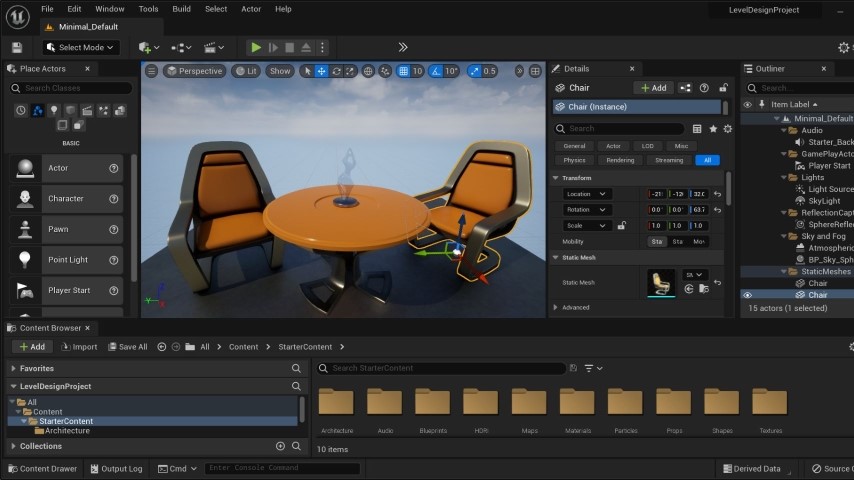Select the Physics filter tab in Details
Screen dimensions: 854x480
pyautogui.click(x=575, y=160)
